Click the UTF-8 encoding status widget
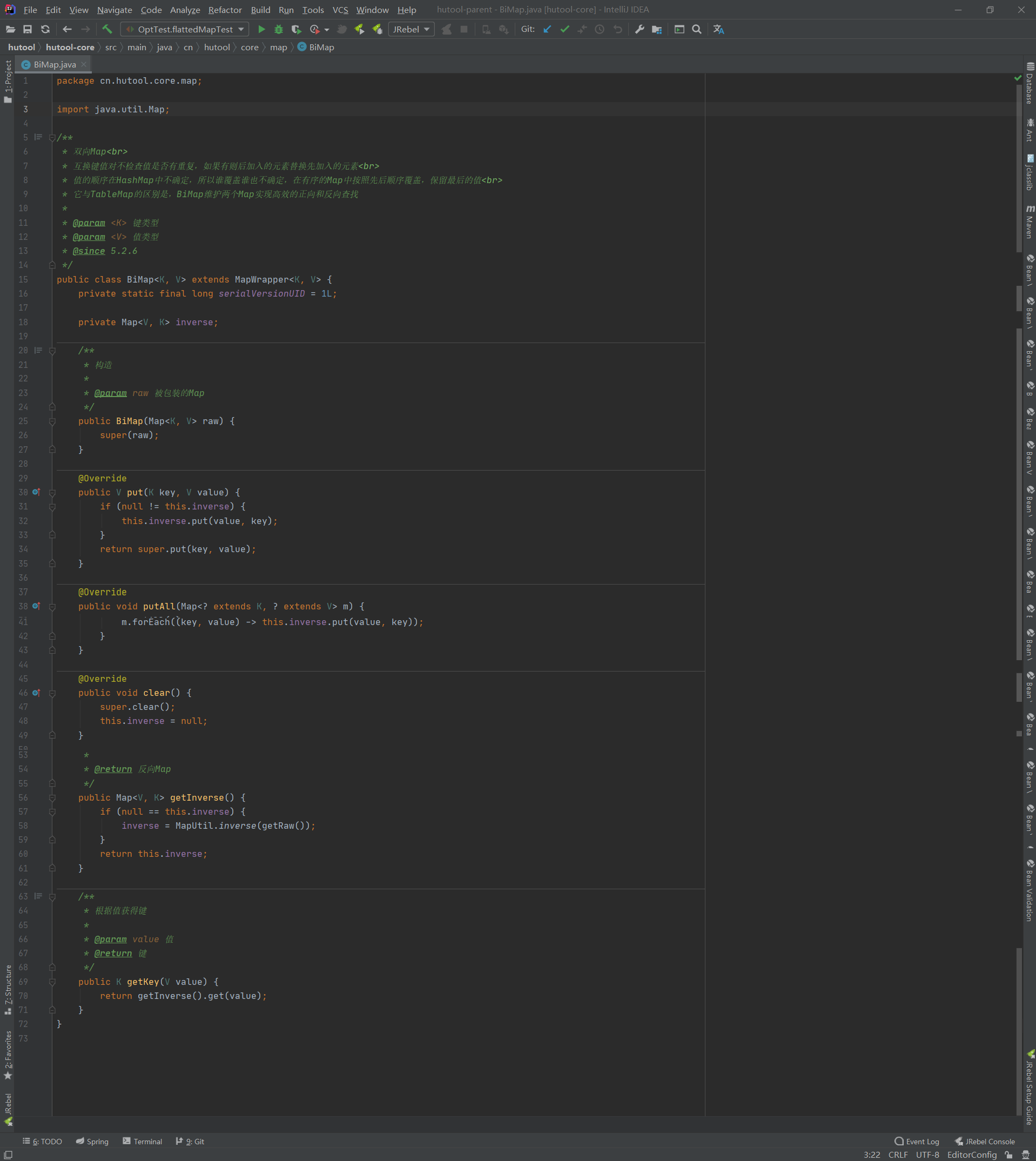This screenshot has height=1161, width=1036. tap(927, 1155)
